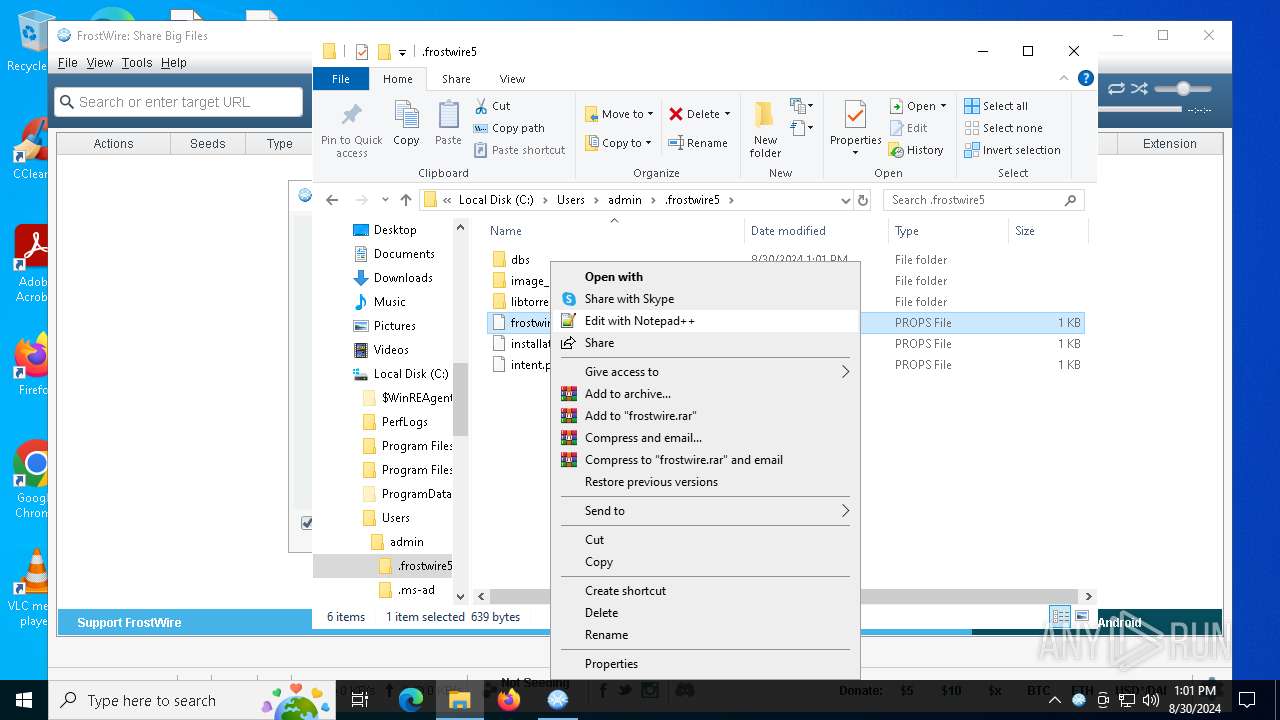The image size is (1280, 720).
Task: Click the History icon in Open group
Action: pos(897,150)
